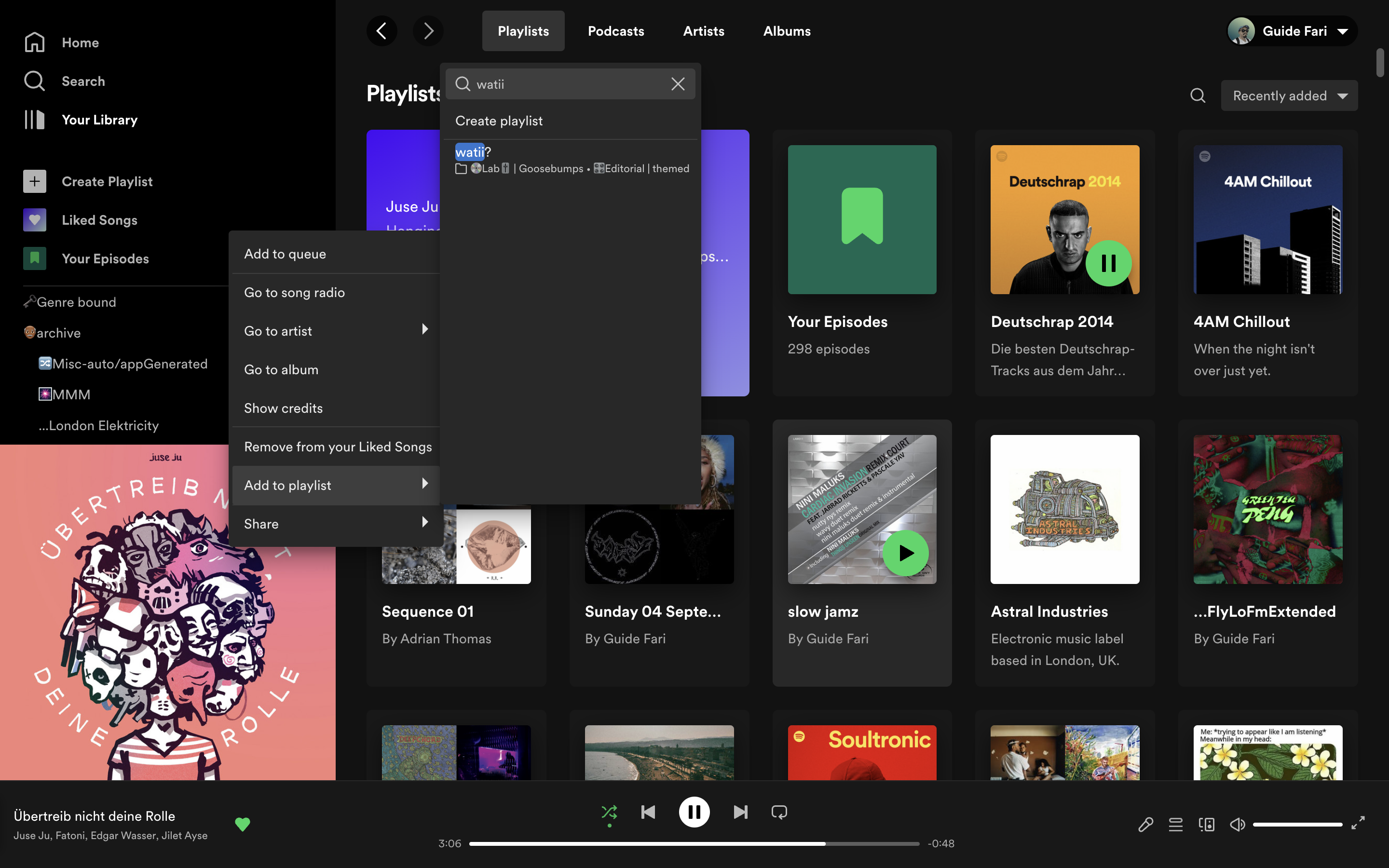Click the Guide Fari profile avatar
1389x868 pixels.
click(1241, 31)
